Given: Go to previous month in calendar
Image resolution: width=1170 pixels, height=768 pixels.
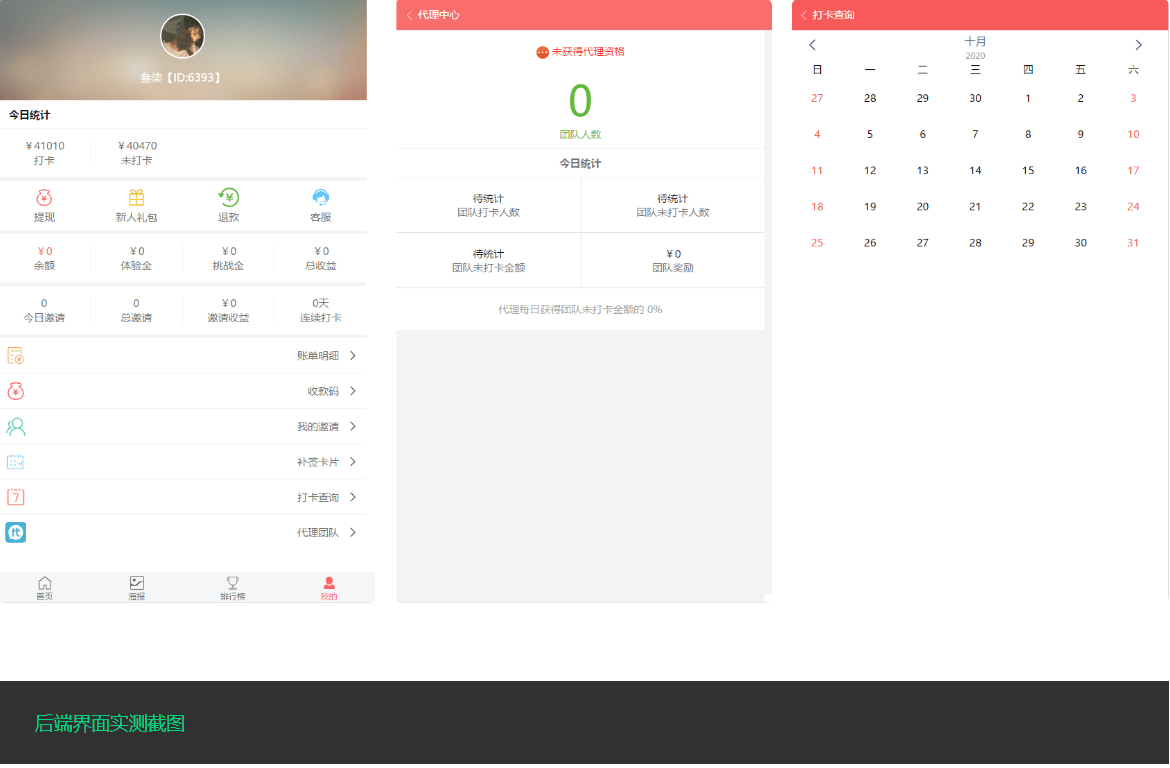Looking at the screenshot, I should (x=813, y=45).
